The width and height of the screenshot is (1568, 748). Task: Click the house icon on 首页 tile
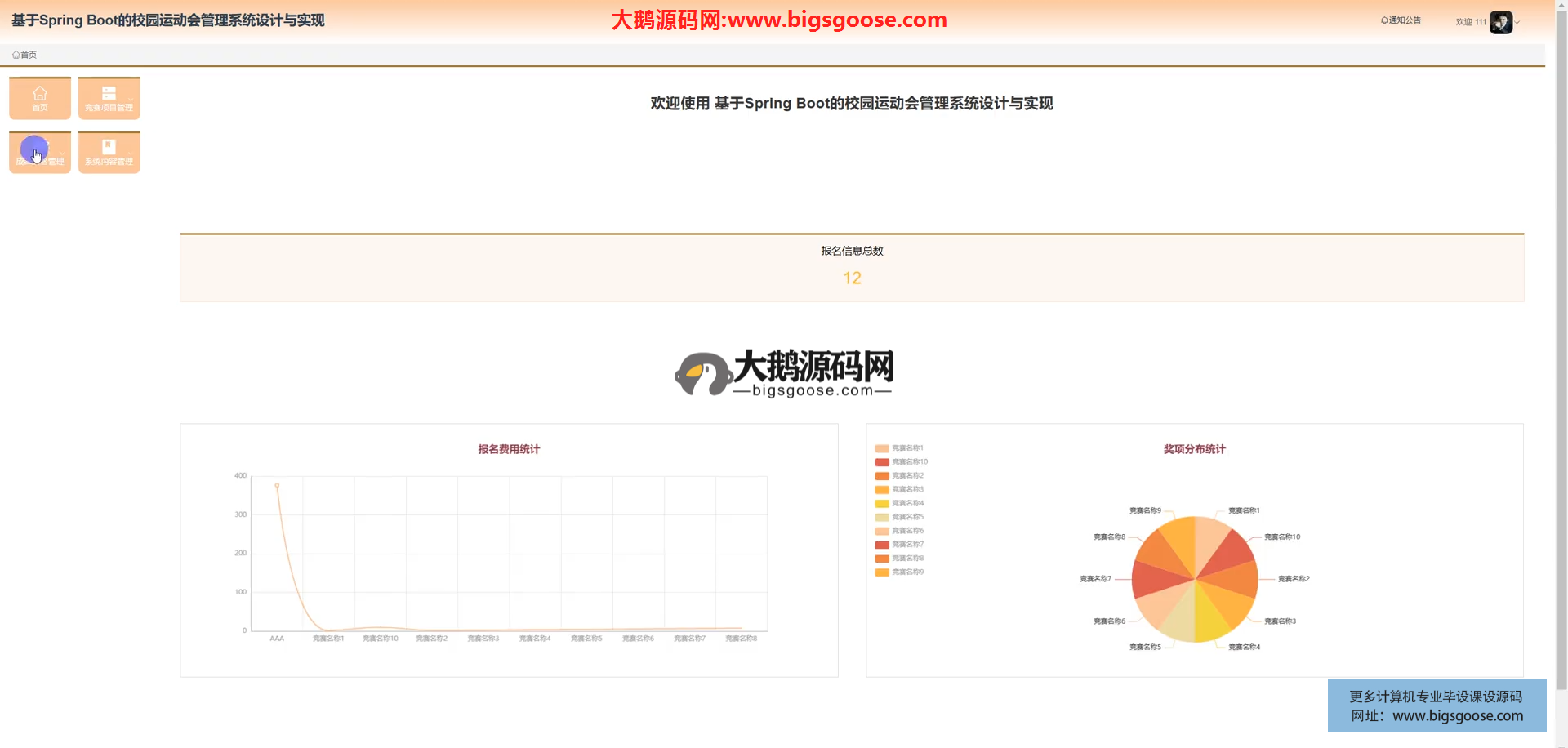coord(39,93)
